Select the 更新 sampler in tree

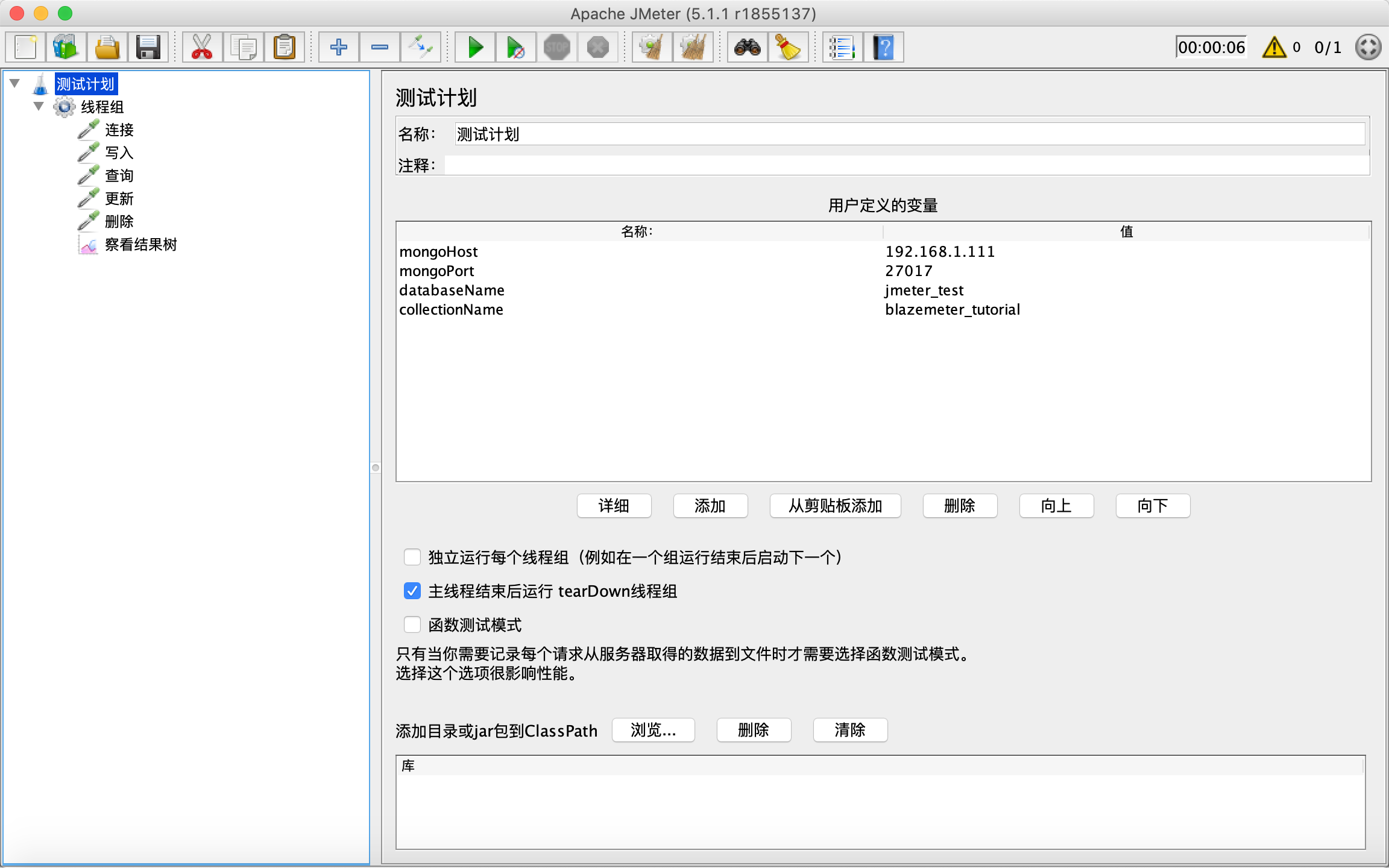pos(119,199)
